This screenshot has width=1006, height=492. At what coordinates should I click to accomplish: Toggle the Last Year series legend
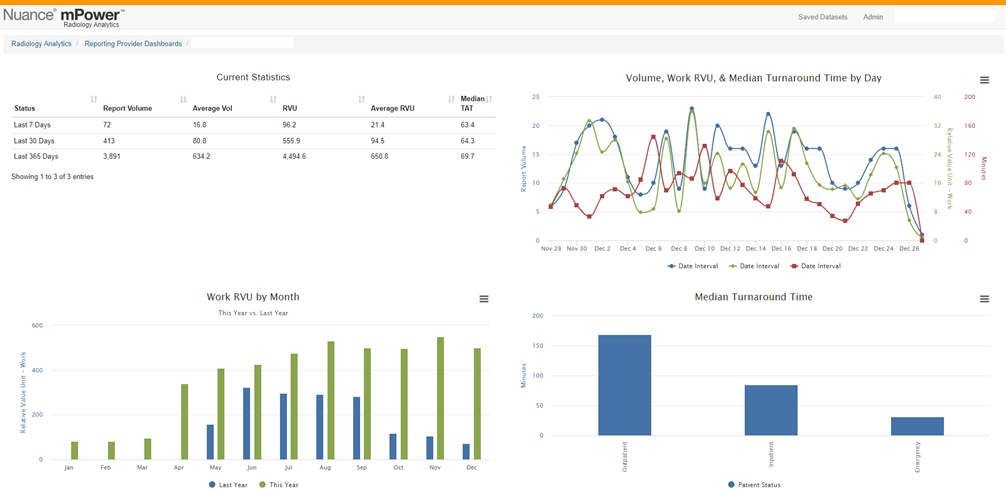tap(228, 485)
